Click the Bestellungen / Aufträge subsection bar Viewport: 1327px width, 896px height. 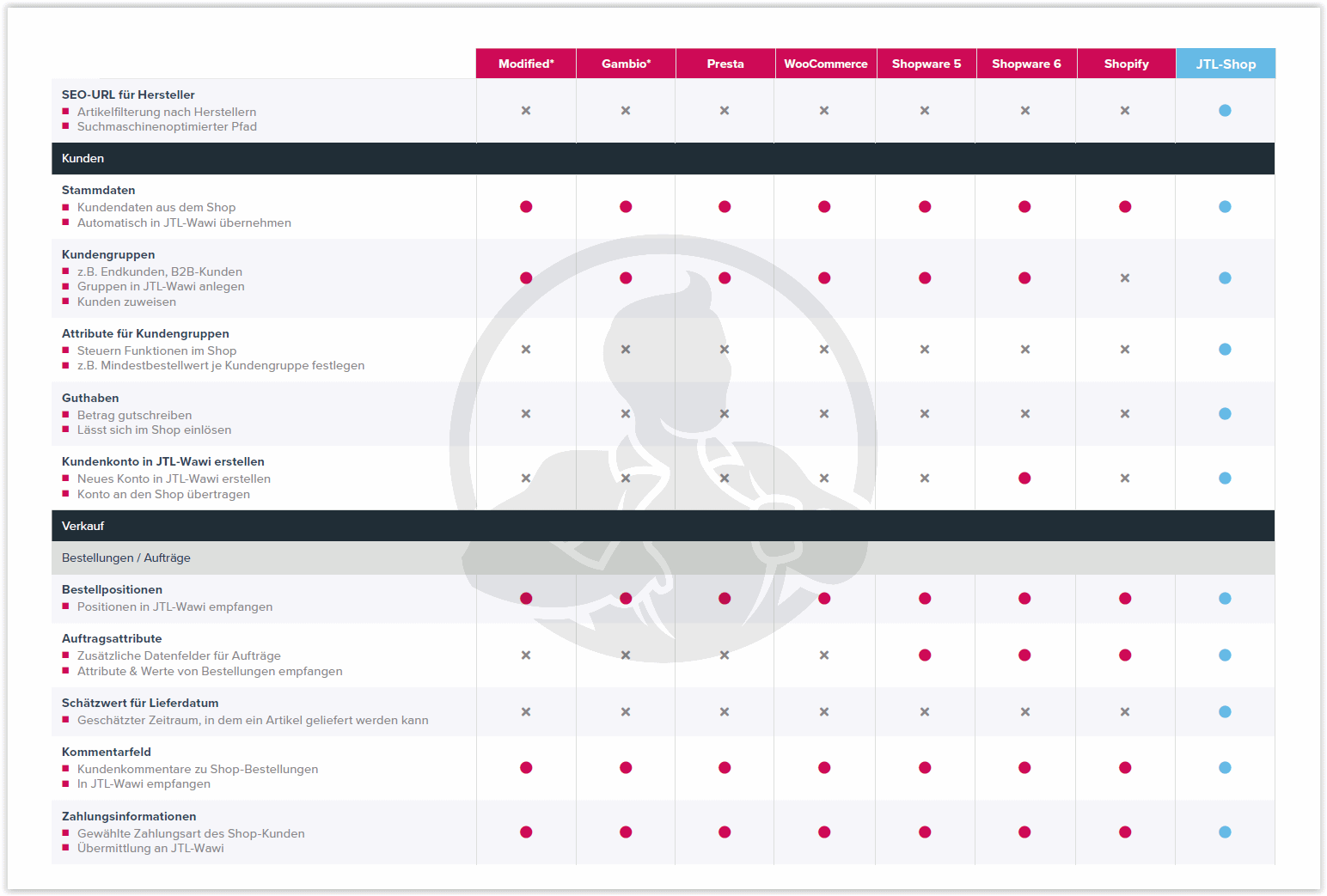pos(663,558)
